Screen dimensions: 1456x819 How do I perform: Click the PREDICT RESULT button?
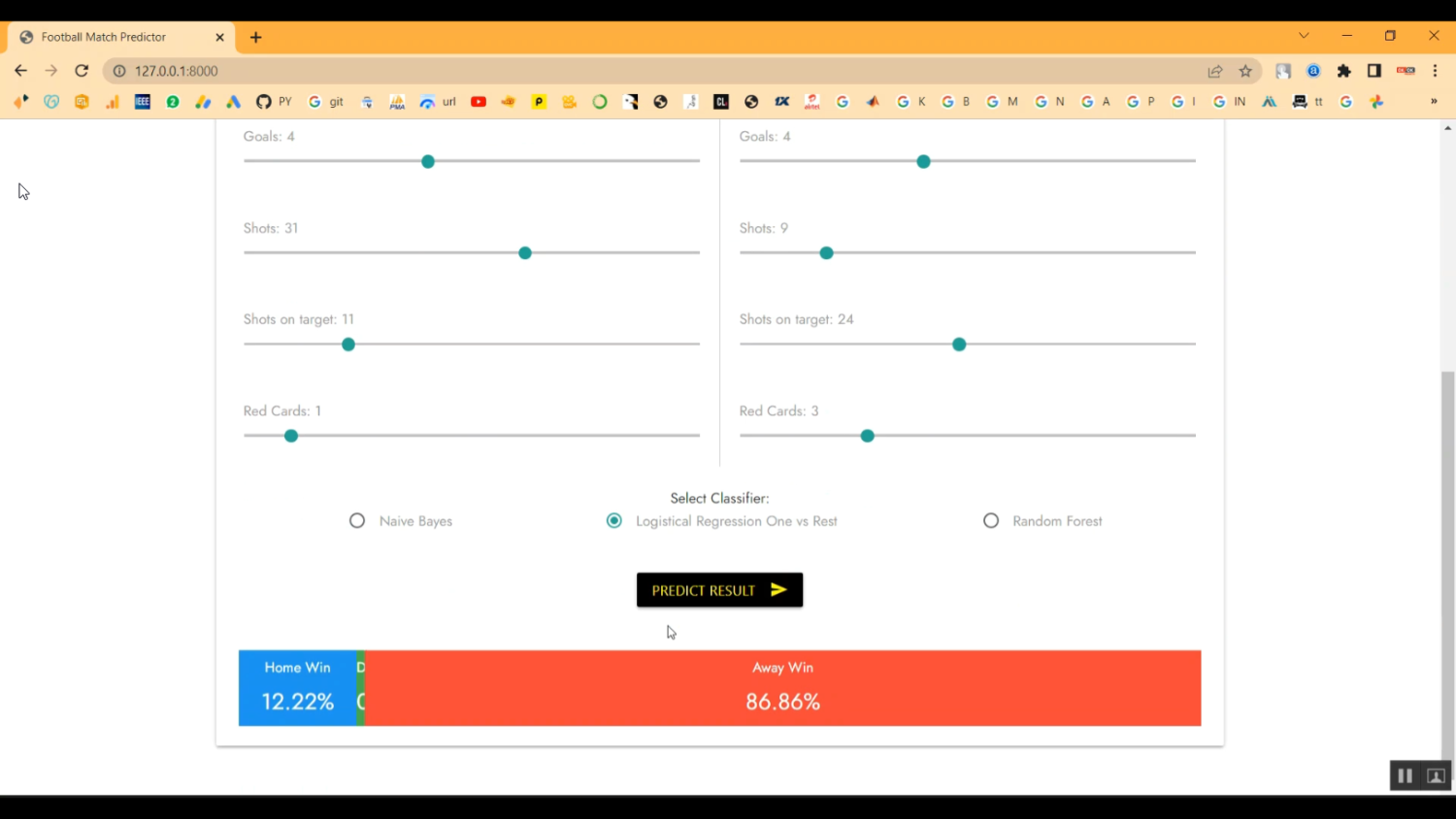click(x=719, y=590)
